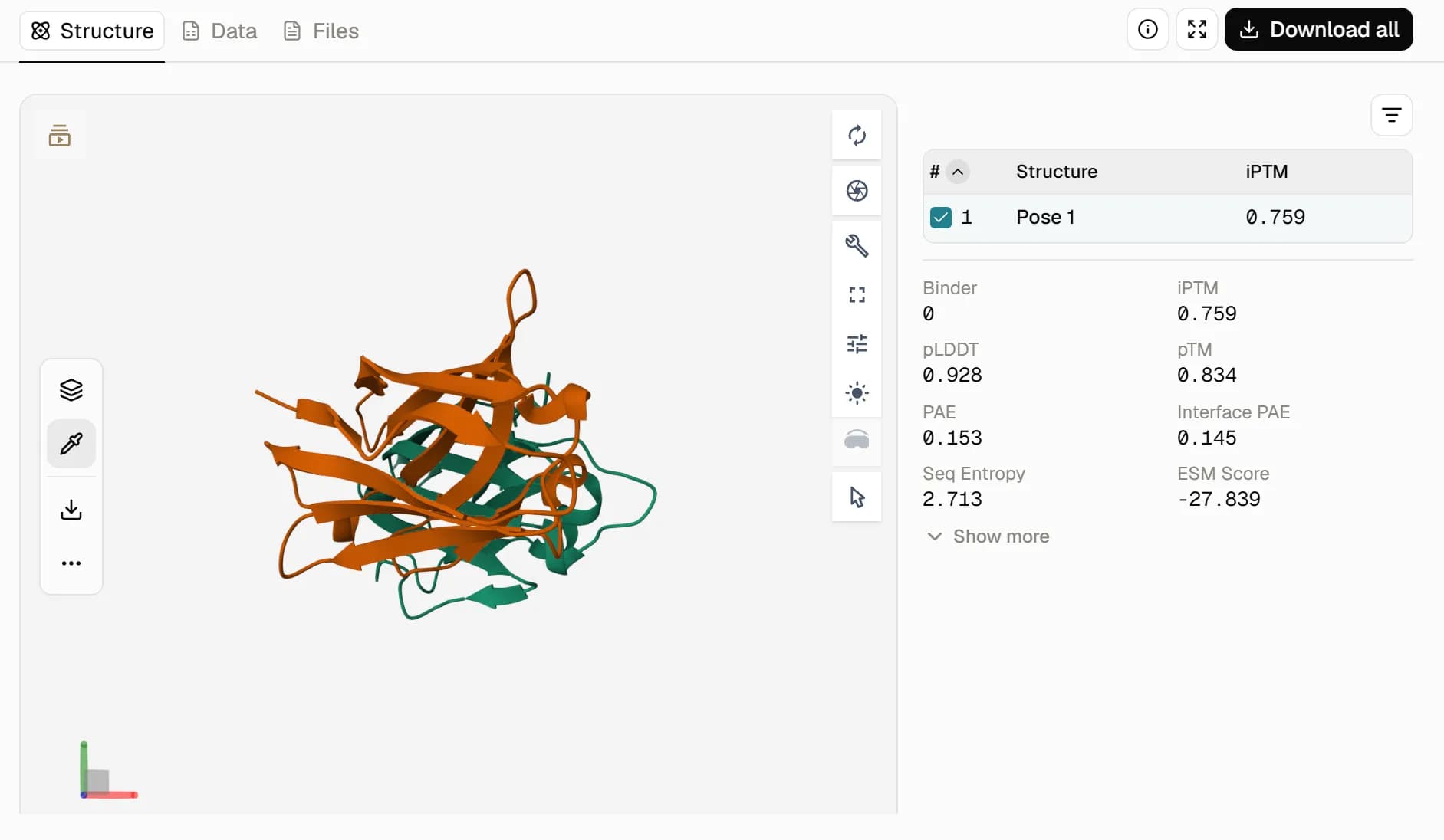The height and width of the screenshot is (840, 1444).
Task: Toggle sort order on the # column
Action: (x=958, y=172)
